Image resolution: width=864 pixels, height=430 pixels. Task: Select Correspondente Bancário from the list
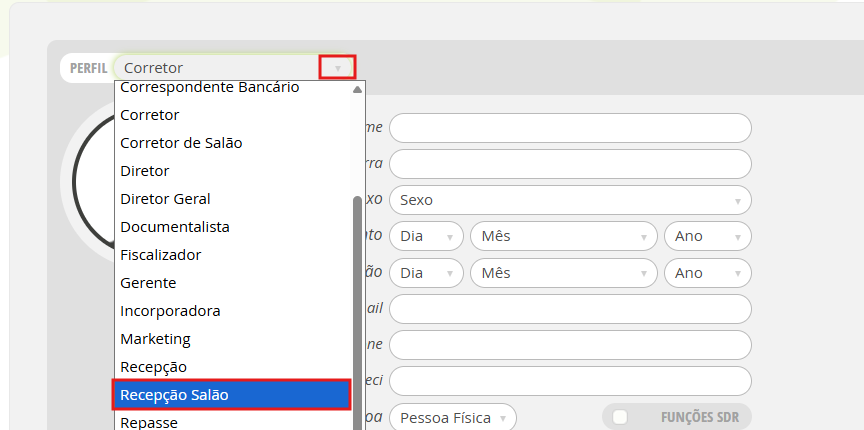[209, 88]
